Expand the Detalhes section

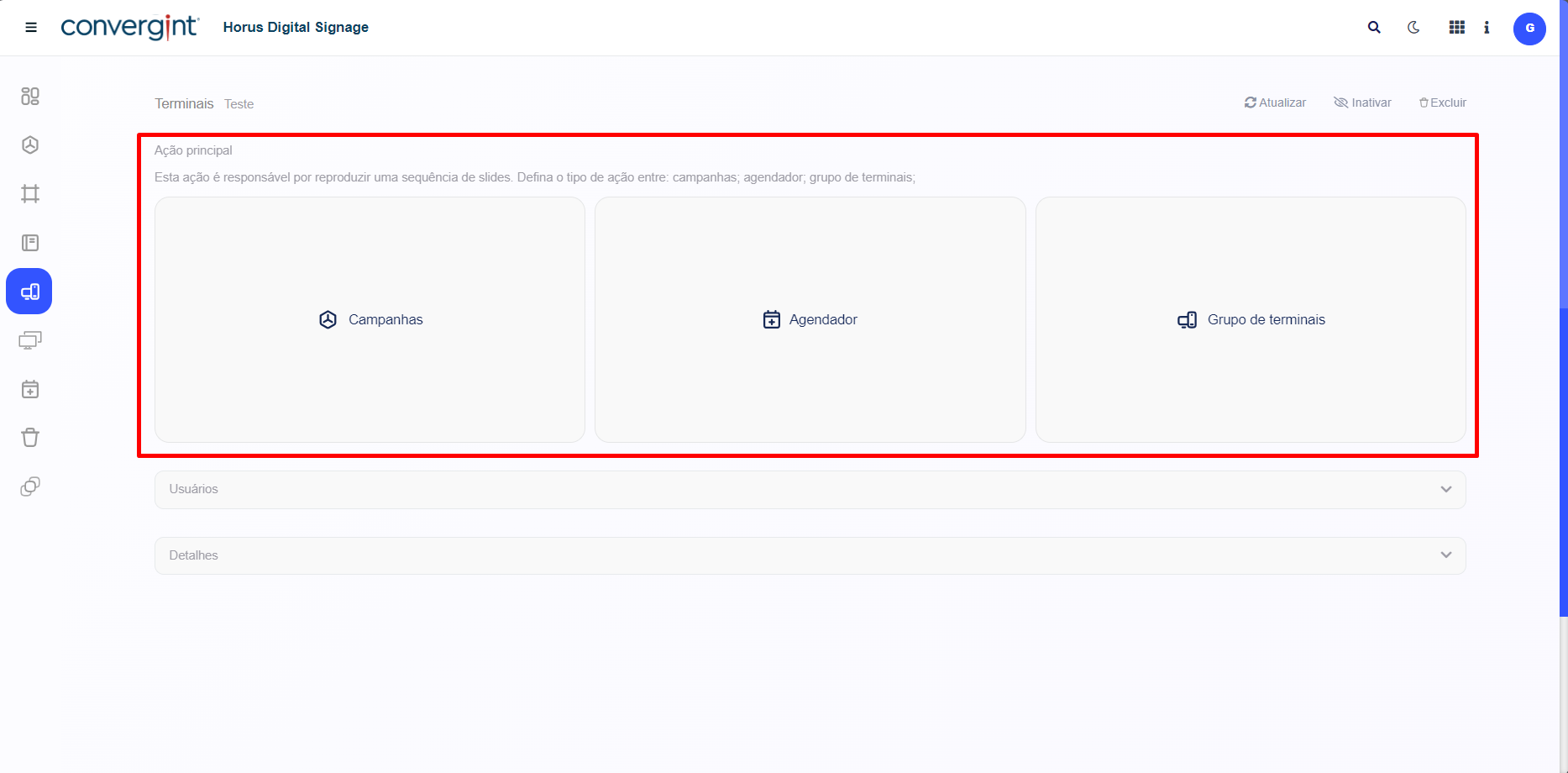[x=810, y=555]
